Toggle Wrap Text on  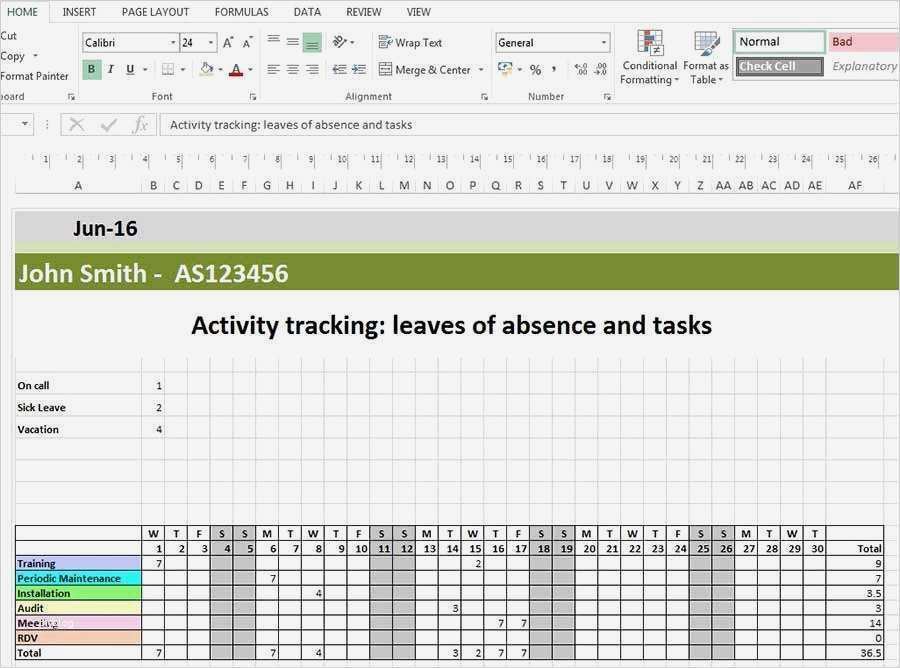(x=410, y=42)
